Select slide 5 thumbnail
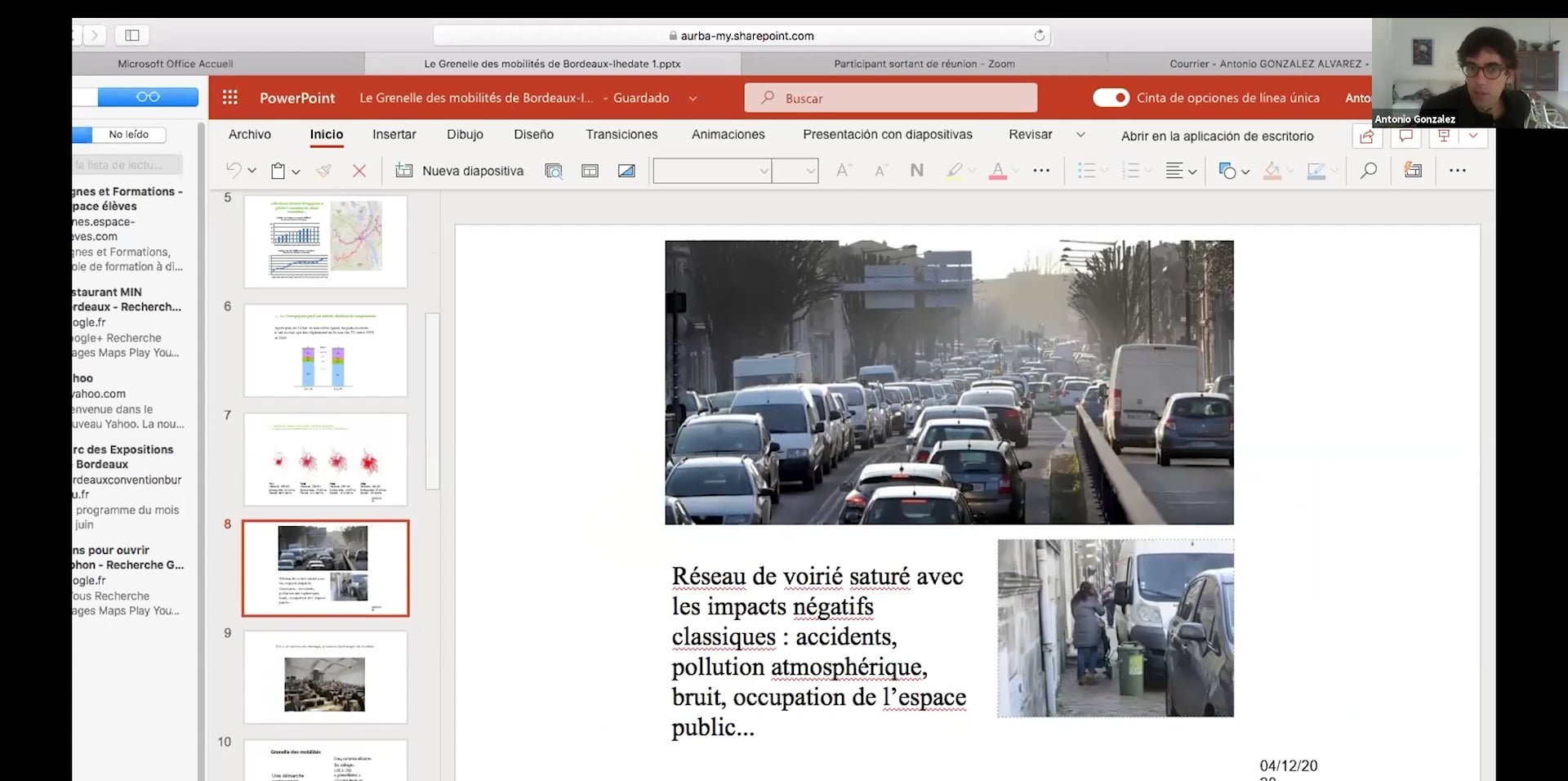Screen dimensions: 1568x781 click(x=326, y=241)
